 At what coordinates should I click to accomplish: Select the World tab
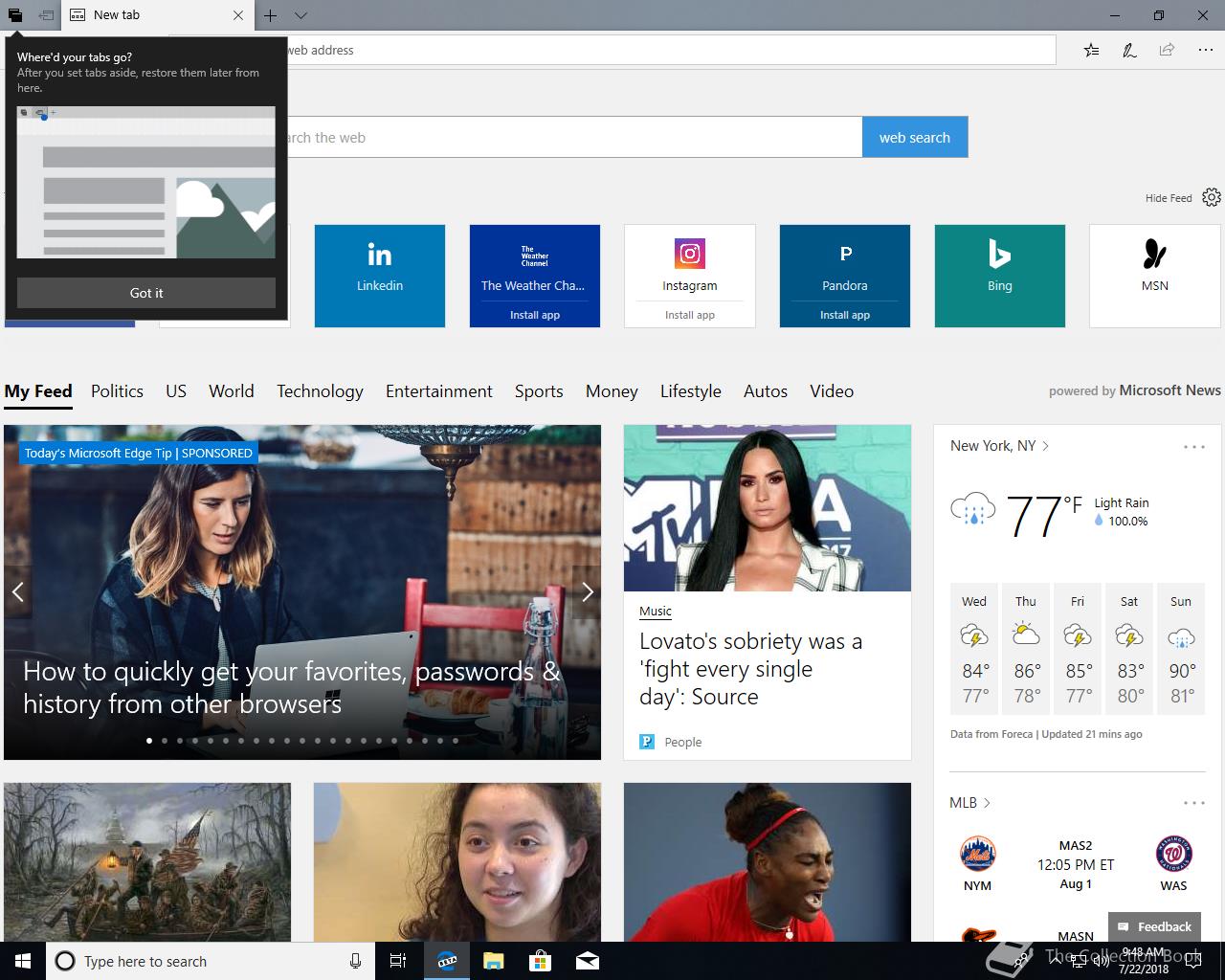(x=232, y=391)
